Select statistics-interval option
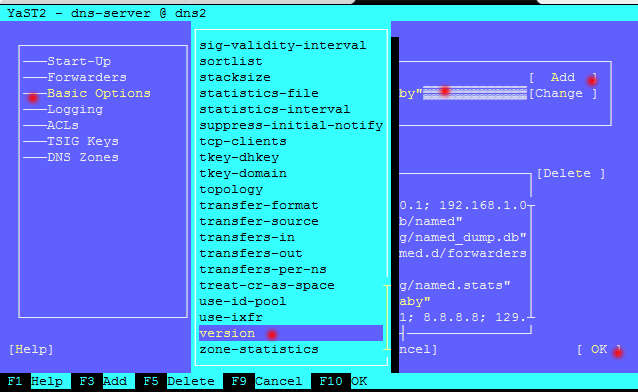The image size is (638, 392). [x=291, y=109]
